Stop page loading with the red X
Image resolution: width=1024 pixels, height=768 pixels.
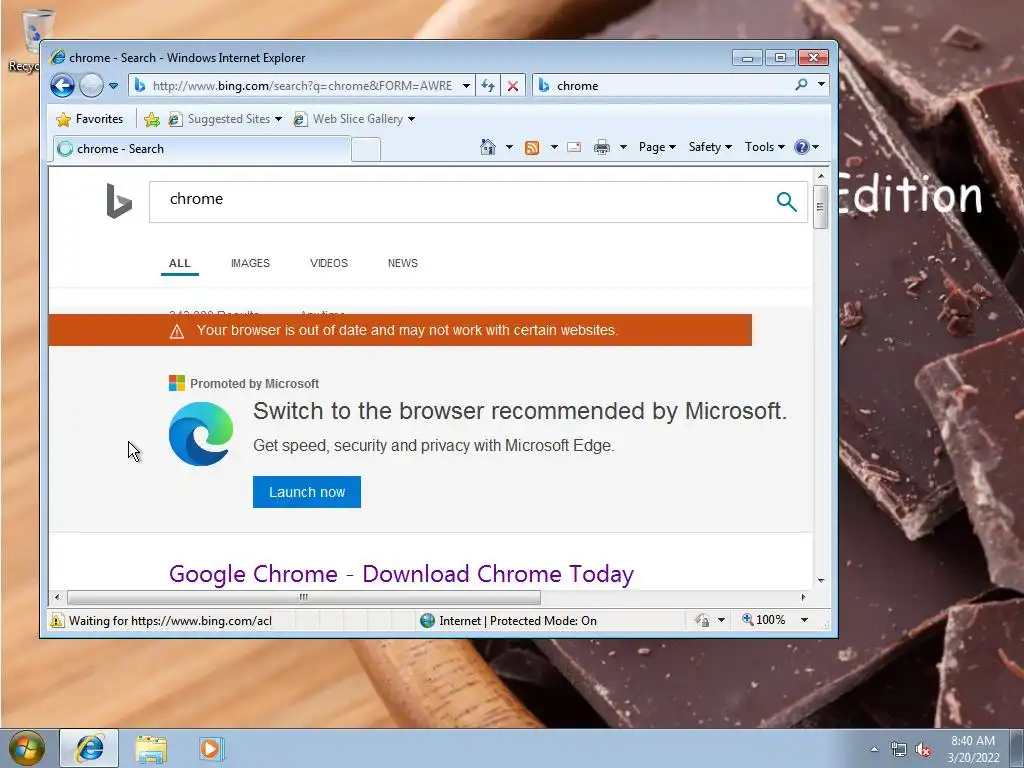513,86
